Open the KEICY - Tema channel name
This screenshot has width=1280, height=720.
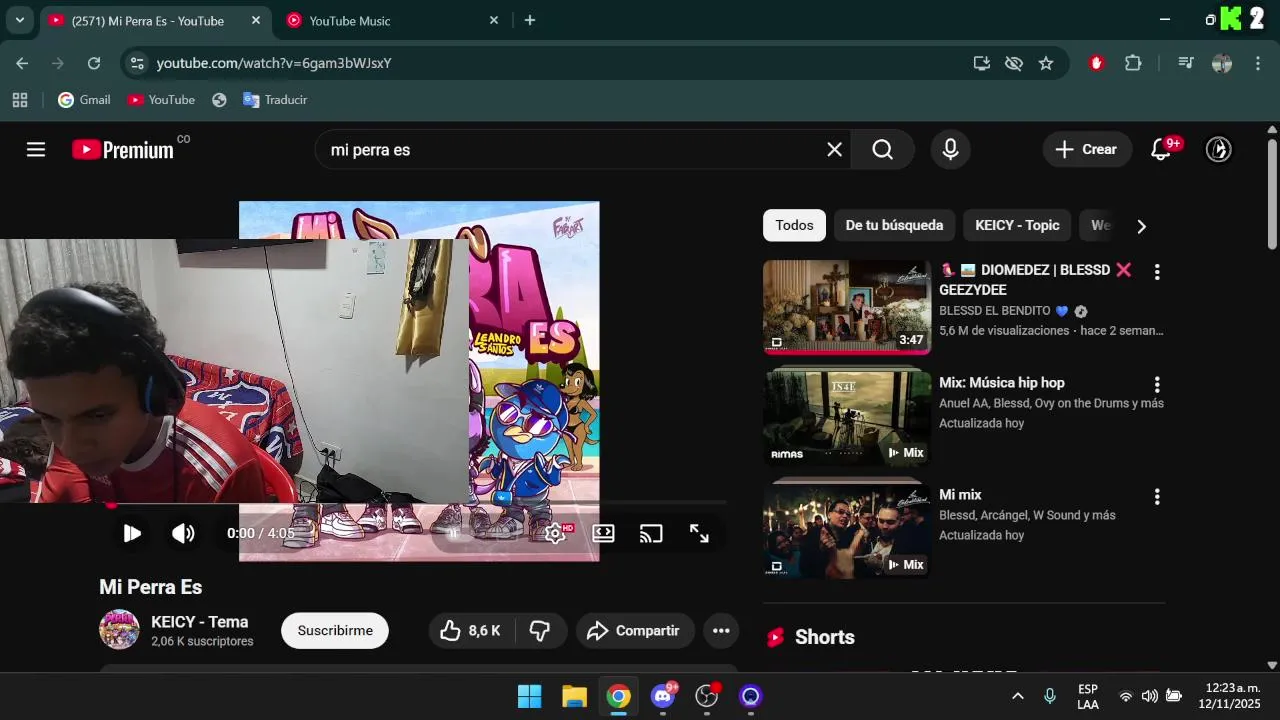tap(199, 622)
